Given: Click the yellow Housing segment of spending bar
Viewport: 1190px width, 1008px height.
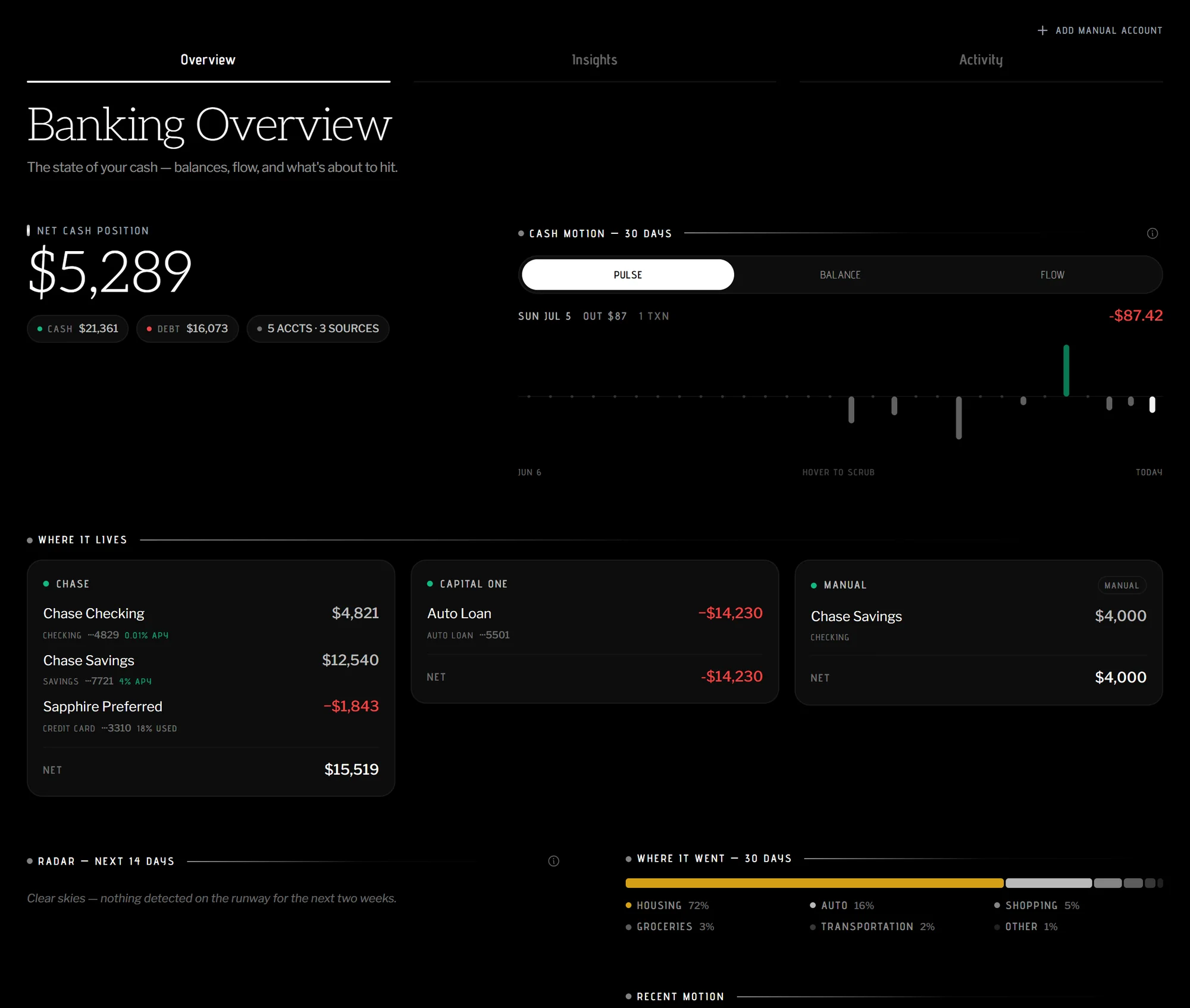Looking at the screenshot, I should [815, 883].
